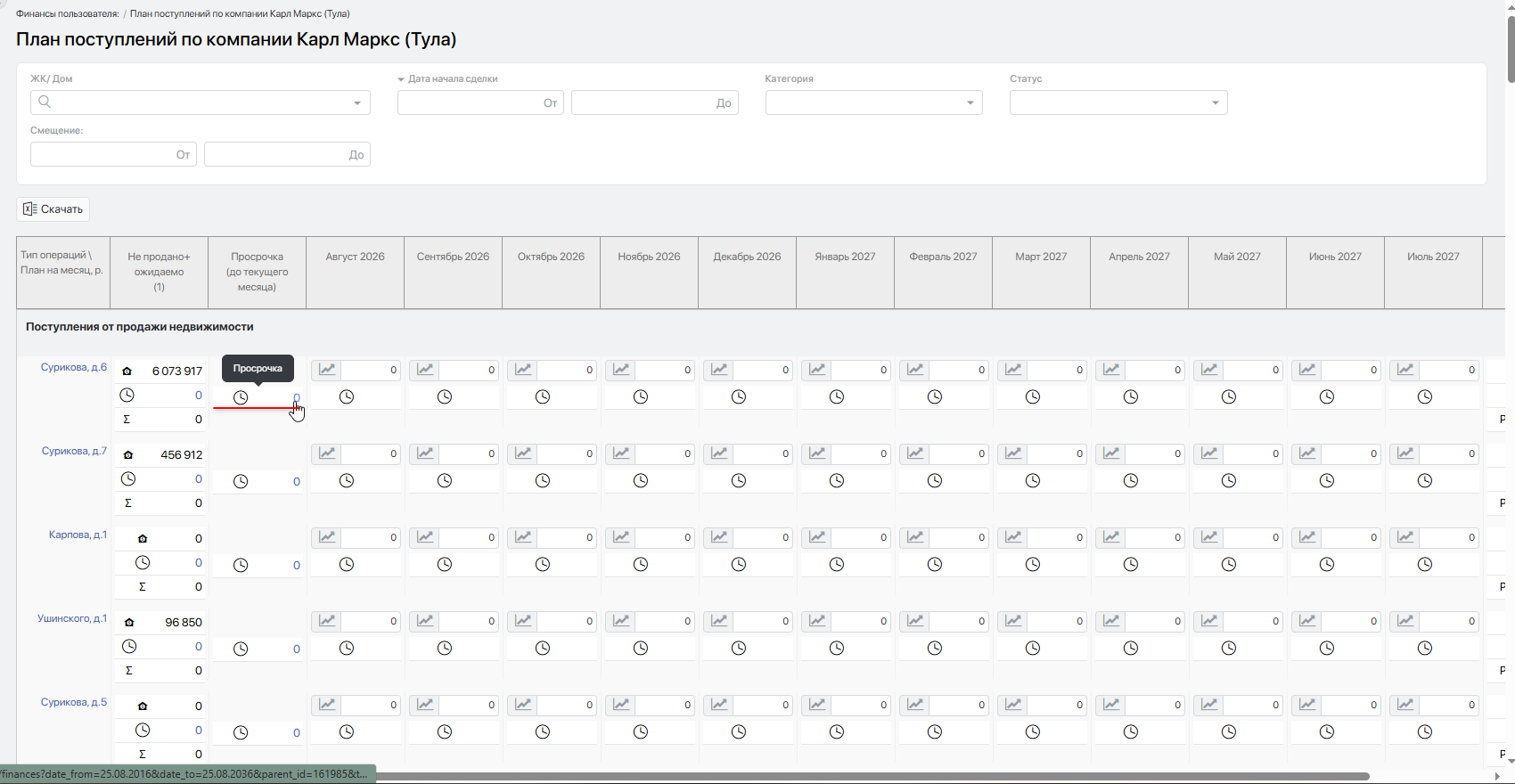Click chart icon for Сурикова д.7 Март 2027
Image resolution: width=1515 pixels, height=784 pixels.
point(1013,453)
